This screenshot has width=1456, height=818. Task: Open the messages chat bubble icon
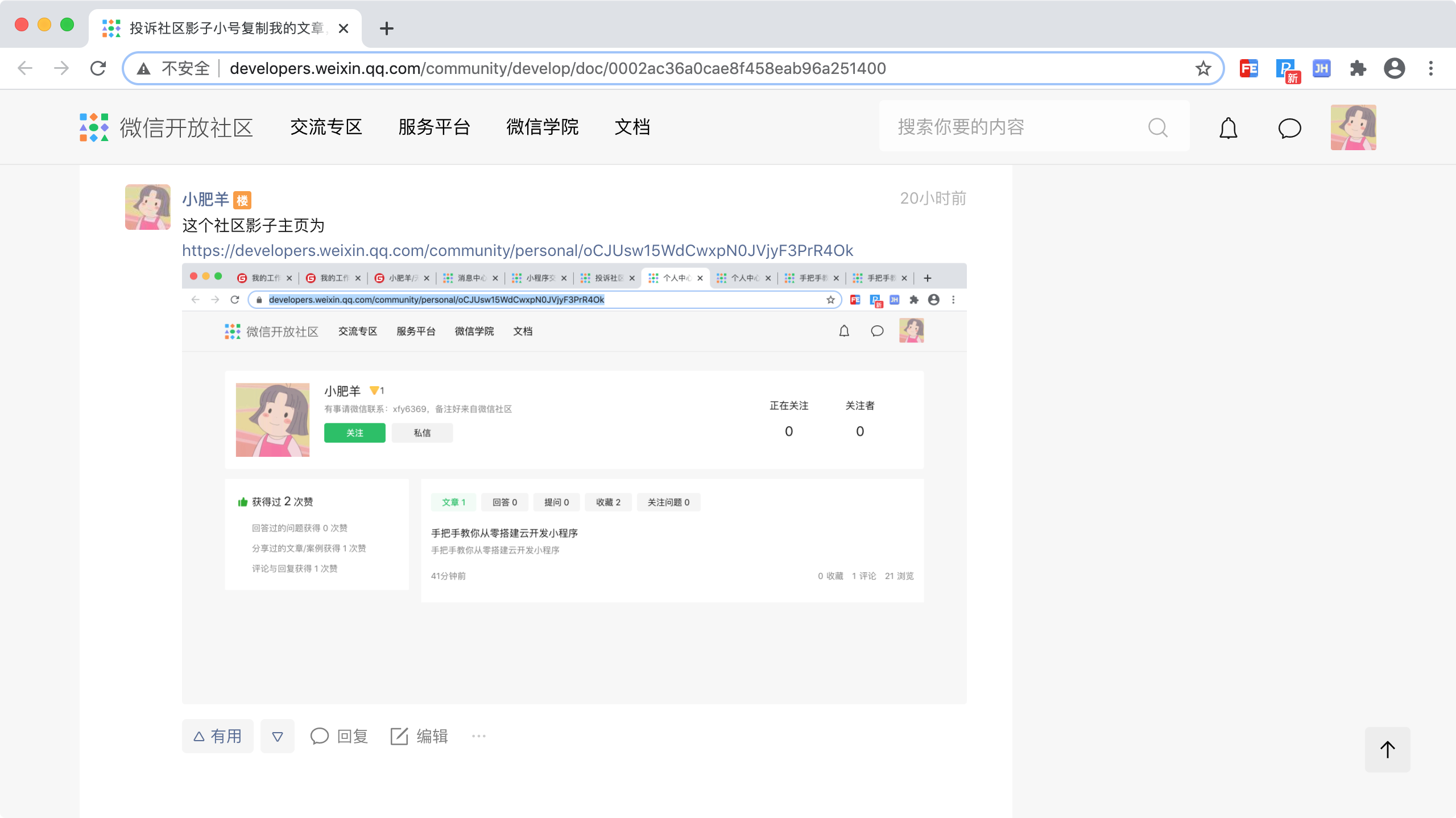click(1289, 127)
